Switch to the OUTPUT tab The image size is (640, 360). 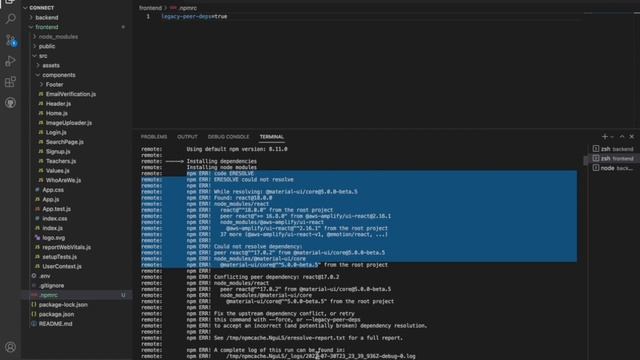pos(187,137)
